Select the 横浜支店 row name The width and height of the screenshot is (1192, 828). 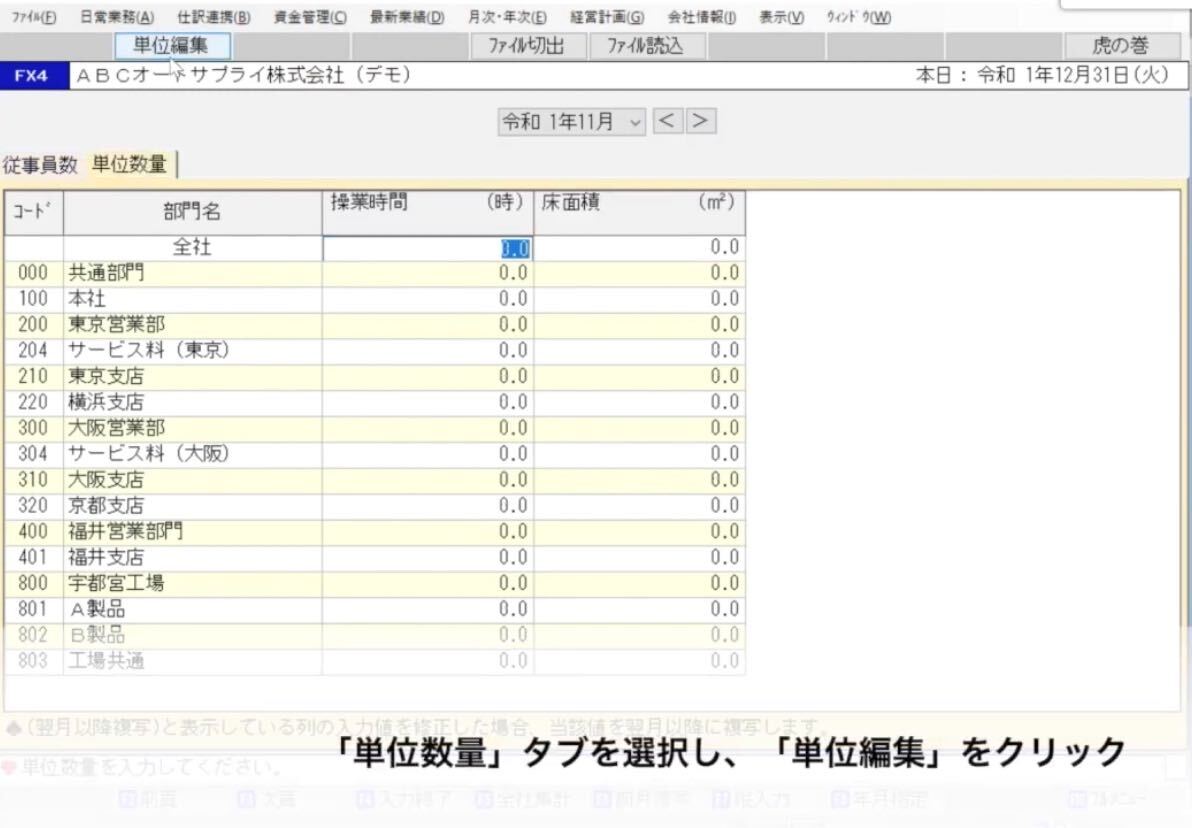point(192,403)
